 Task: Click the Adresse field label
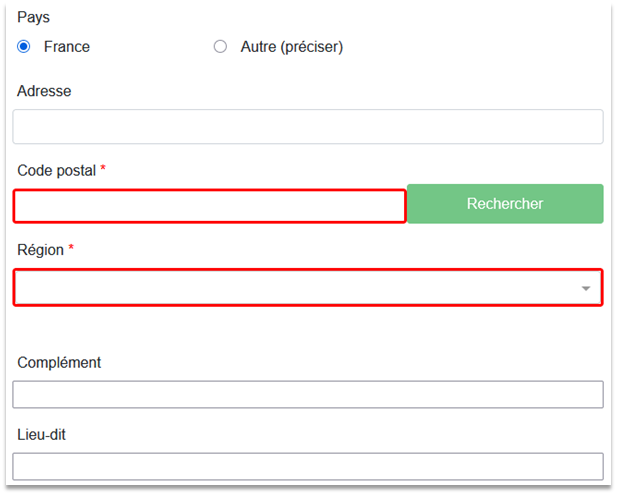coord(44,91)
